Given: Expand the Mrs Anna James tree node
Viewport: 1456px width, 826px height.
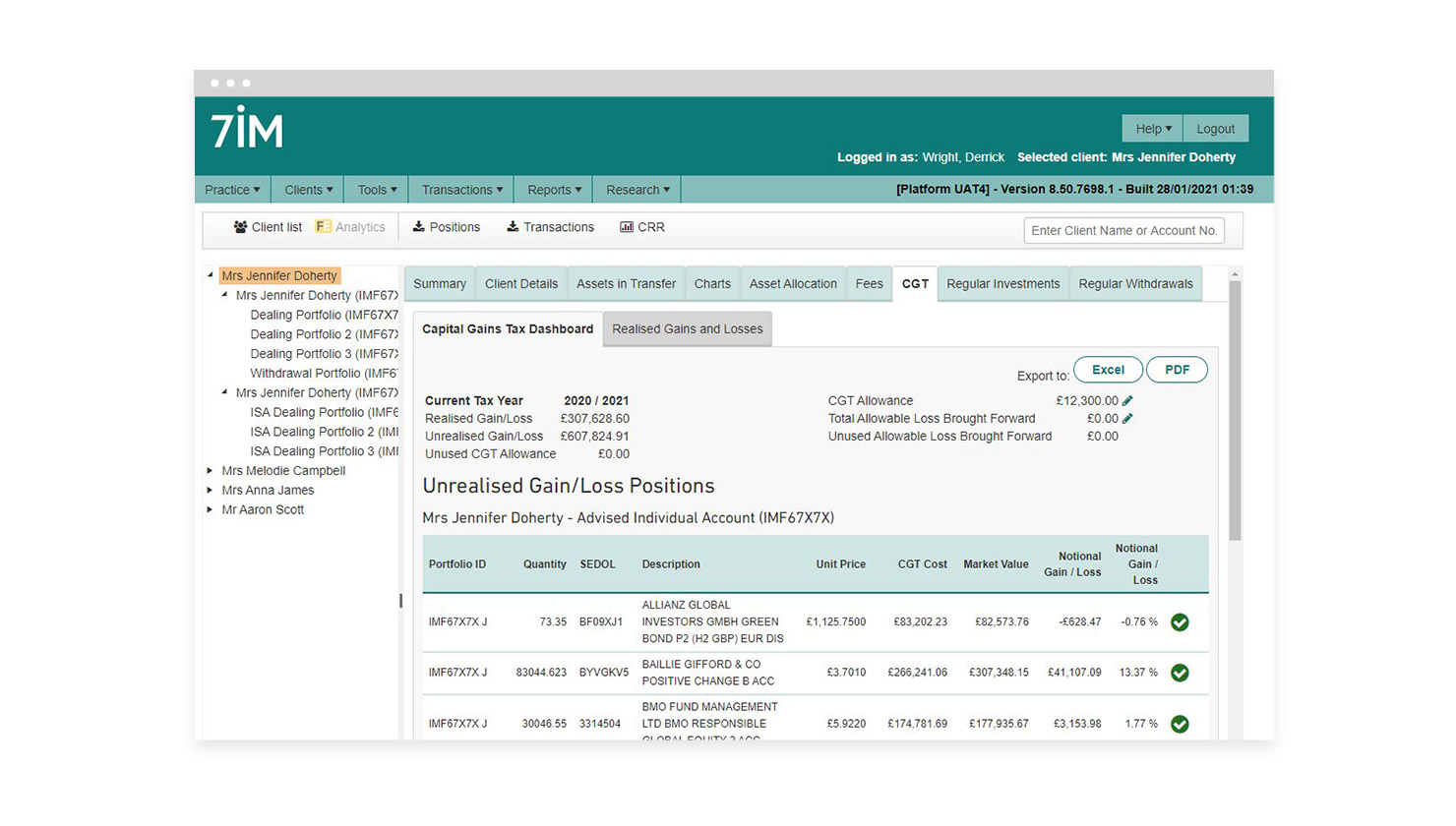Looking at the screenshot, I should pos(211,490).
